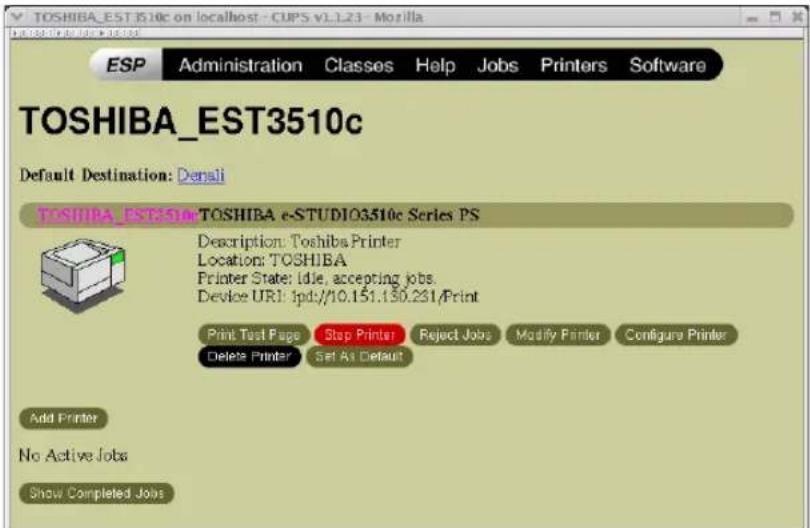Viewport: 810px width, 528px height.
Task: Click the Add Printer button
Action: click(x=64, y=418)
